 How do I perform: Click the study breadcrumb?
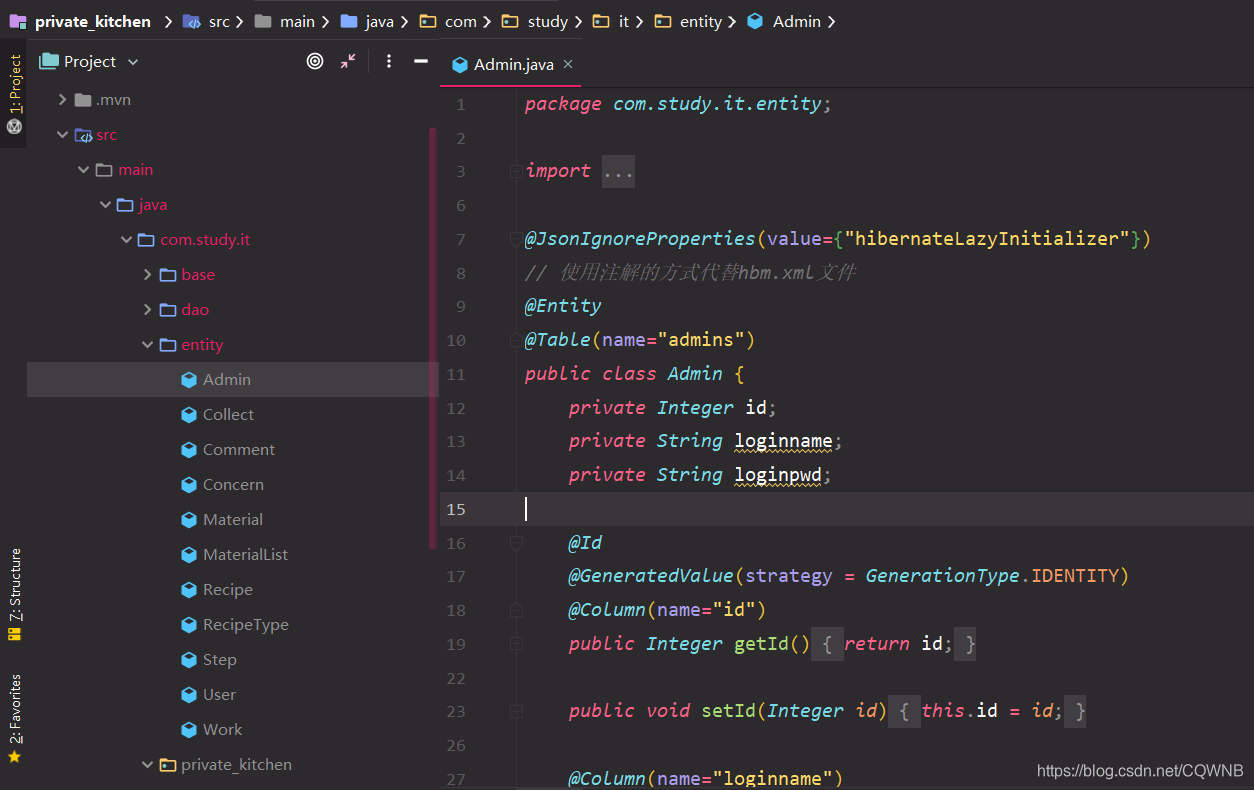pyautogui.click(x=535, y=21)
